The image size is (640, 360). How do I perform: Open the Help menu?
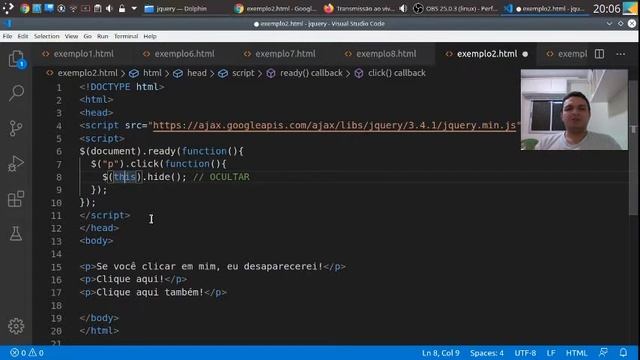tap(150, 36)
